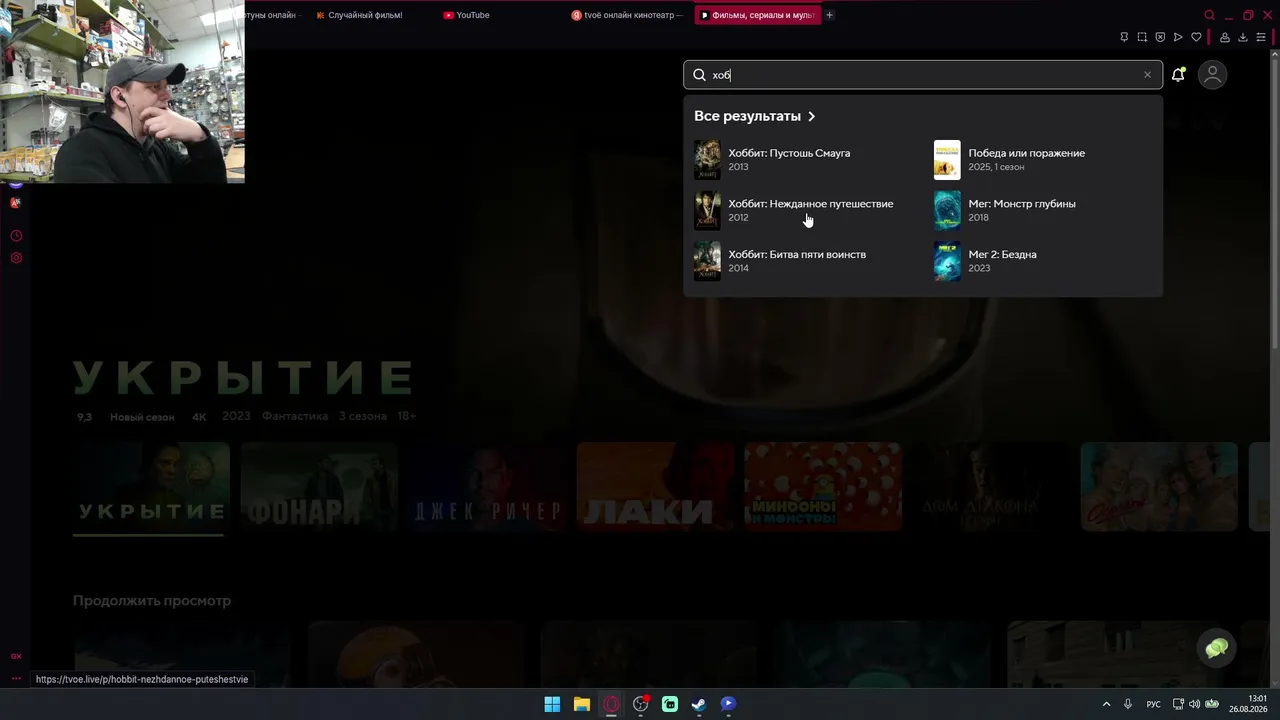Open the green chat app taskbar icon

coord(670,704)
